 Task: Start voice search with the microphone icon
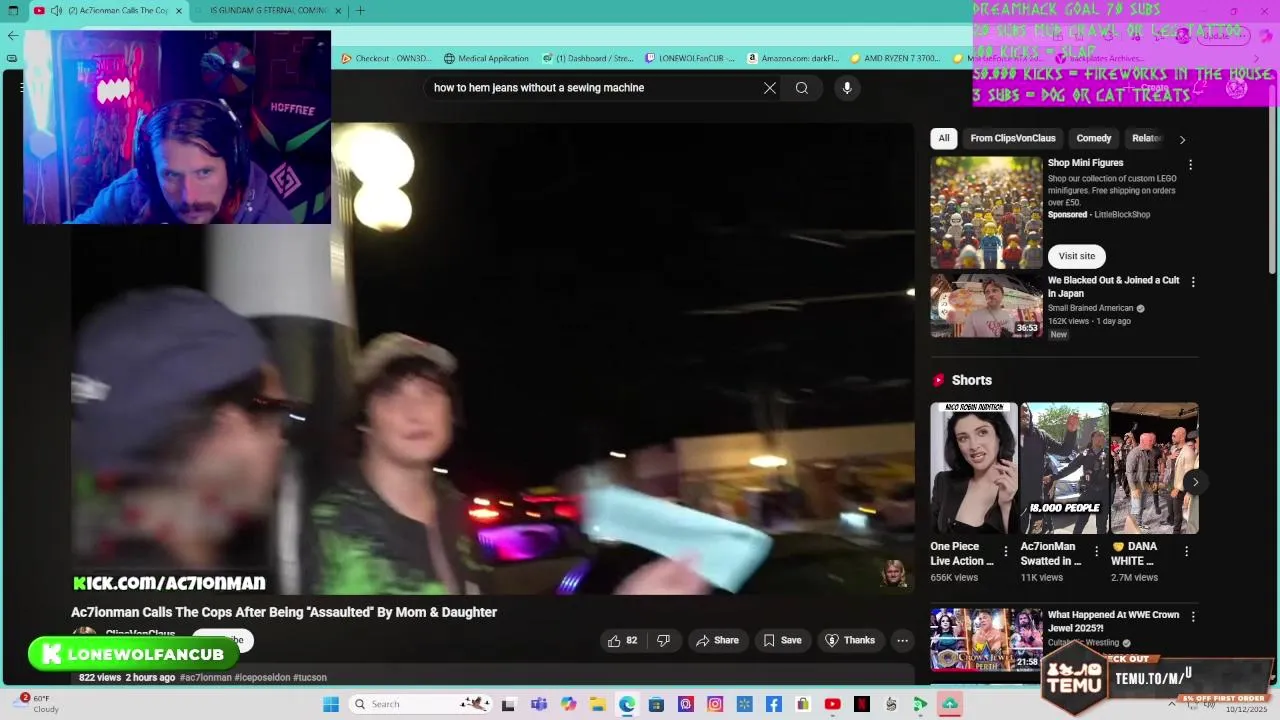tap(847, 88)
